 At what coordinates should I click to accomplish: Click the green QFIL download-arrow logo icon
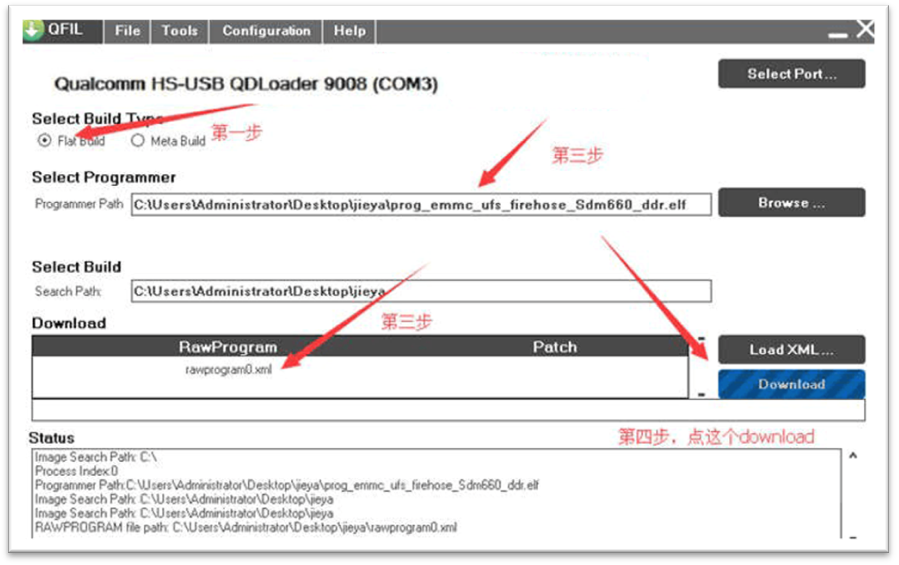[33, 30]
